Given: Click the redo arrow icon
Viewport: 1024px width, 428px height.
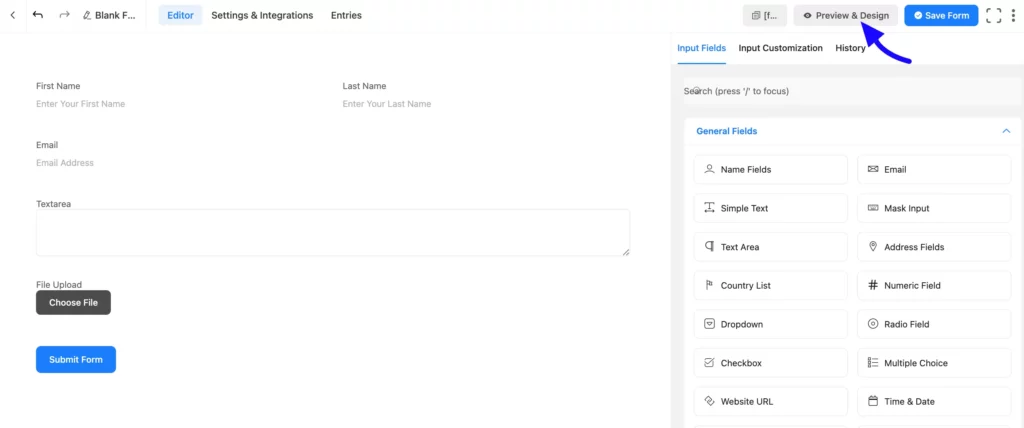Looking at the screenshot, I should 64,15.
